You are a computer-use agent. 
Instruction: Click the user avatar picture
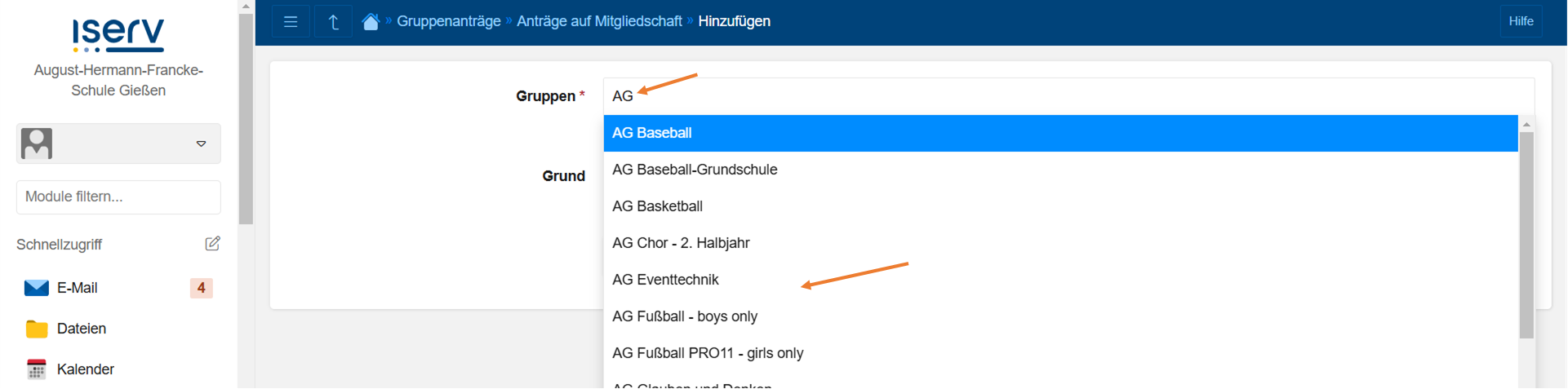pyautogui.click(x=37, y=144)
